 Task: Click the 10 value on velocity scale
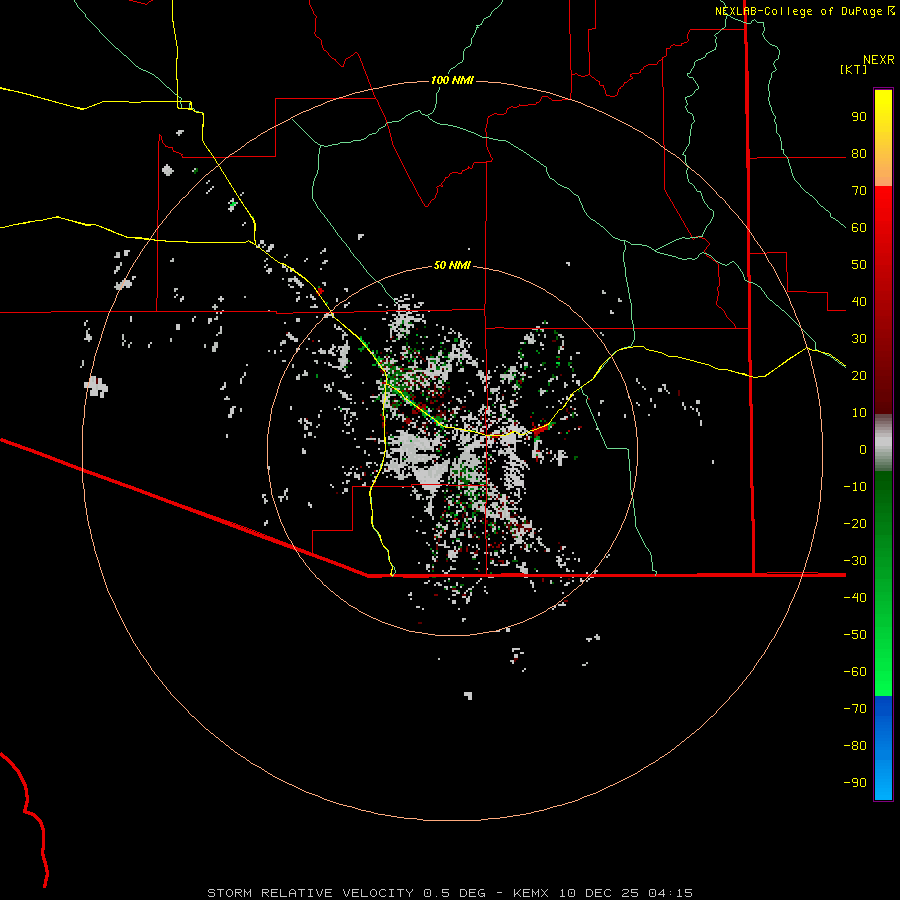pyautogui.click(x=859, y=413)
